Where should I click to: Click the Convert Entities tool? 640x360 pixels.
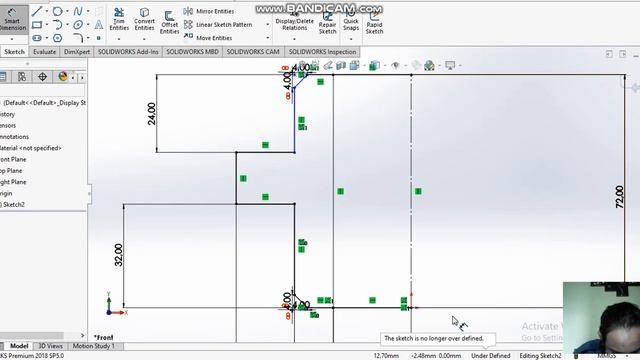click(x=144, y=20)
